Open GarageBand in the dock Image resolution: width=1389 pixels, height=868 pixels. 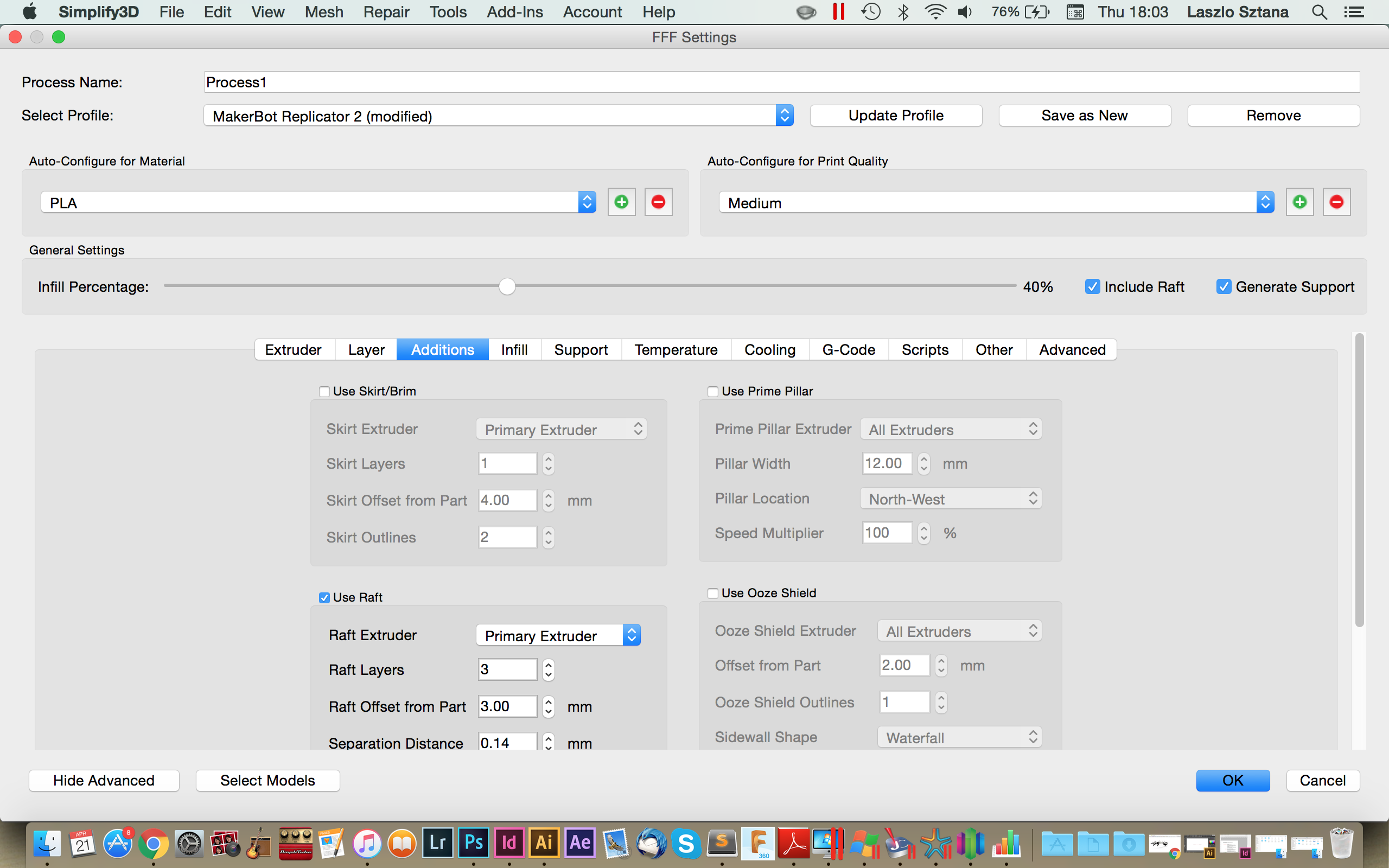(260, 844)
